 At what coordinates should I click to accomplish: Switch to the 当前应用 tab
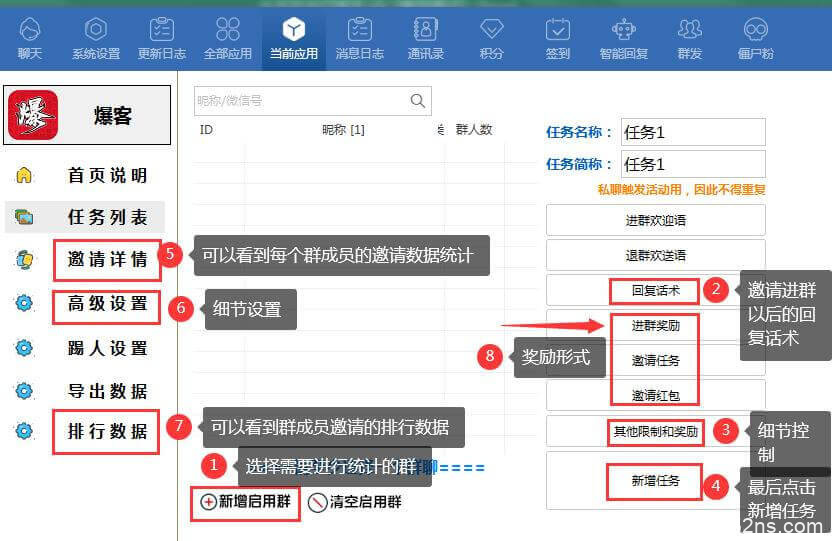point(293,37)
